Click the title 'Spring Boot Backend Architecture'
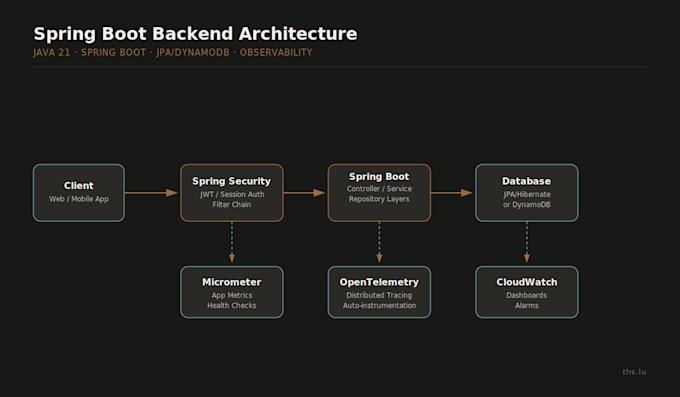 195,34
